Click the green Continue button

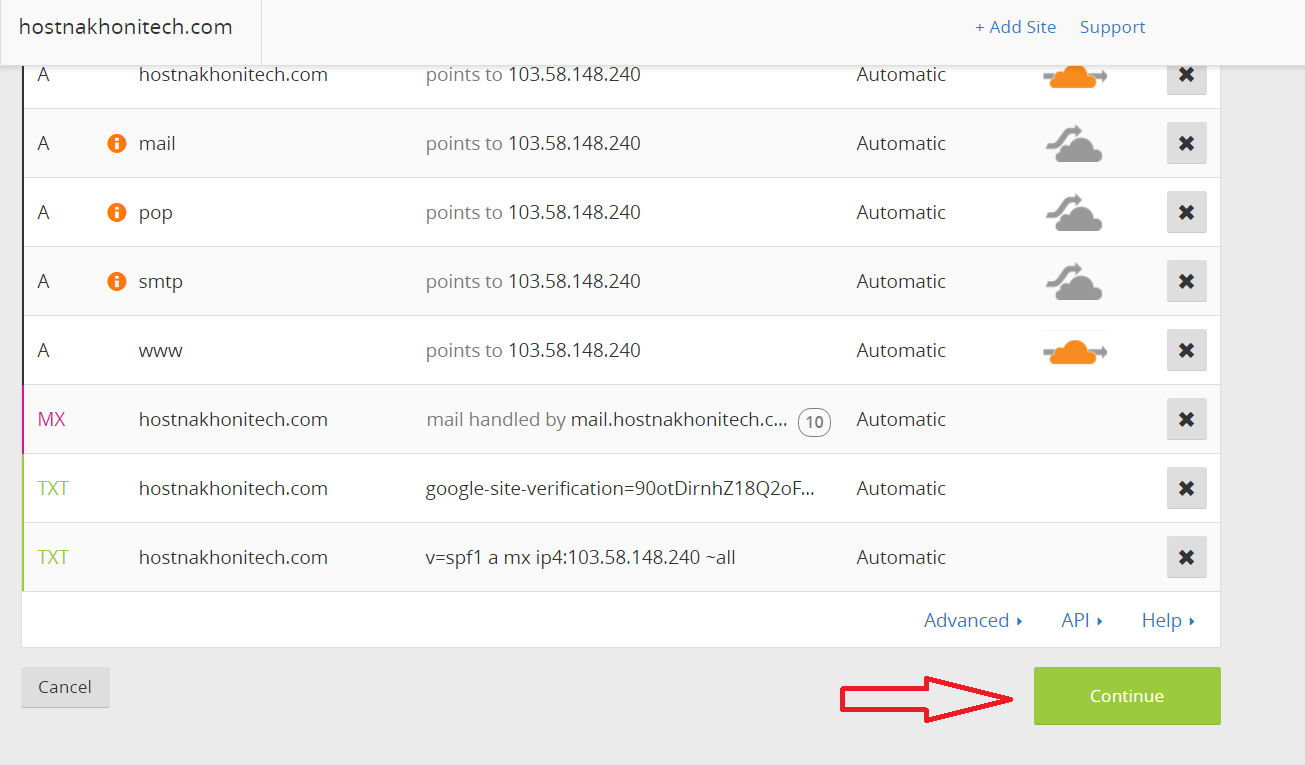pos(1127,696)
